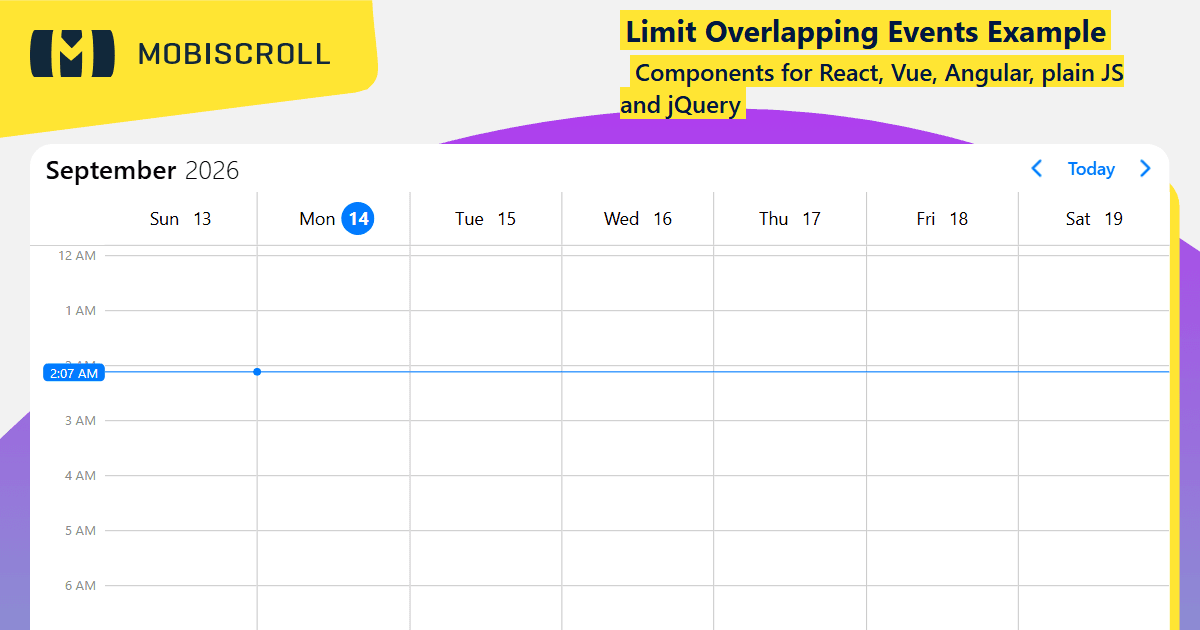Click the Sat 19 day header
This screenshot has width=1200, height=630.
coord(1094,219)
